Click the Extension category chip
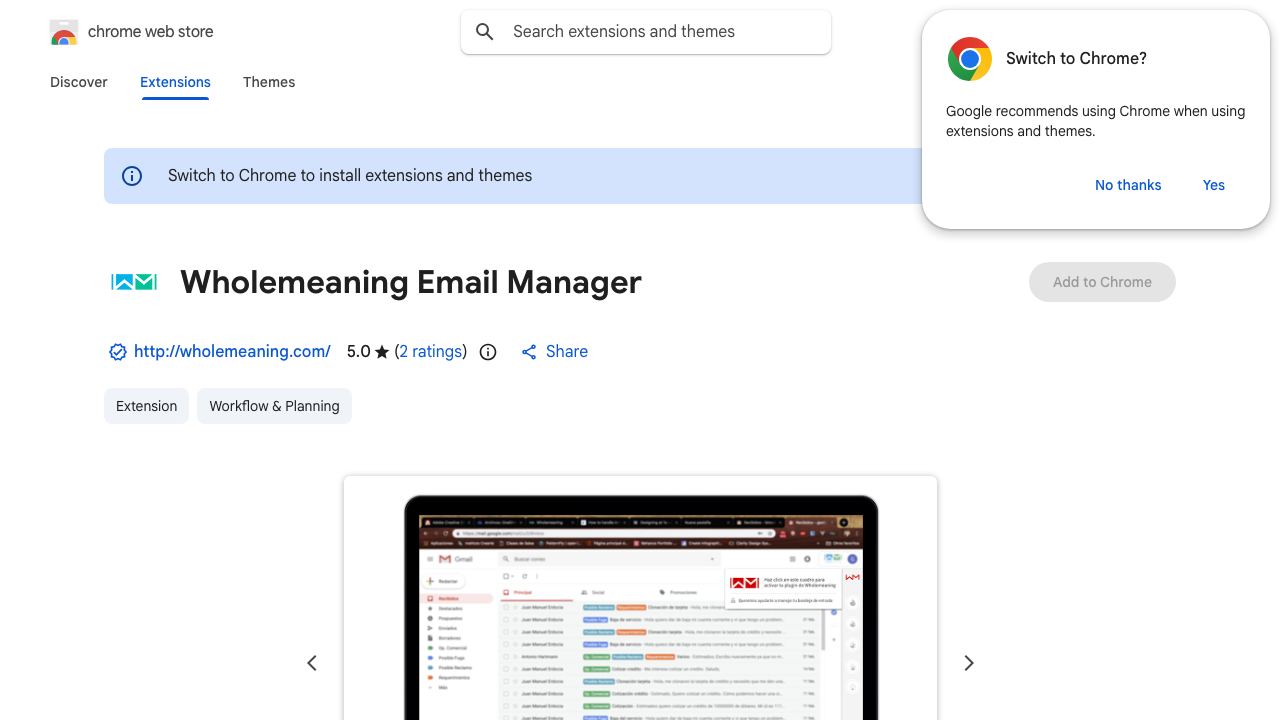Viewport: 1280px width, 720px height. (x=146, y=406)
